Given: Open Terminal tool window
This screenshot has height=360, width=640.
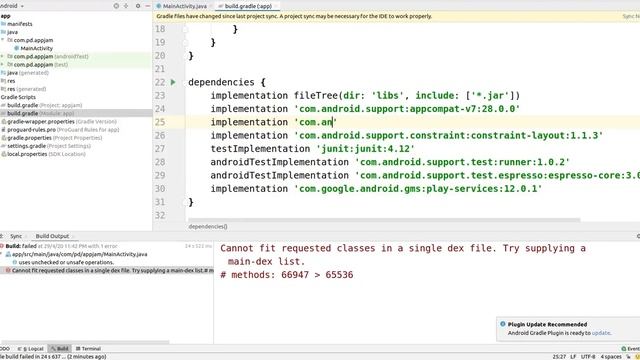Looking at the screenshot, I should [x=88, y=349].
